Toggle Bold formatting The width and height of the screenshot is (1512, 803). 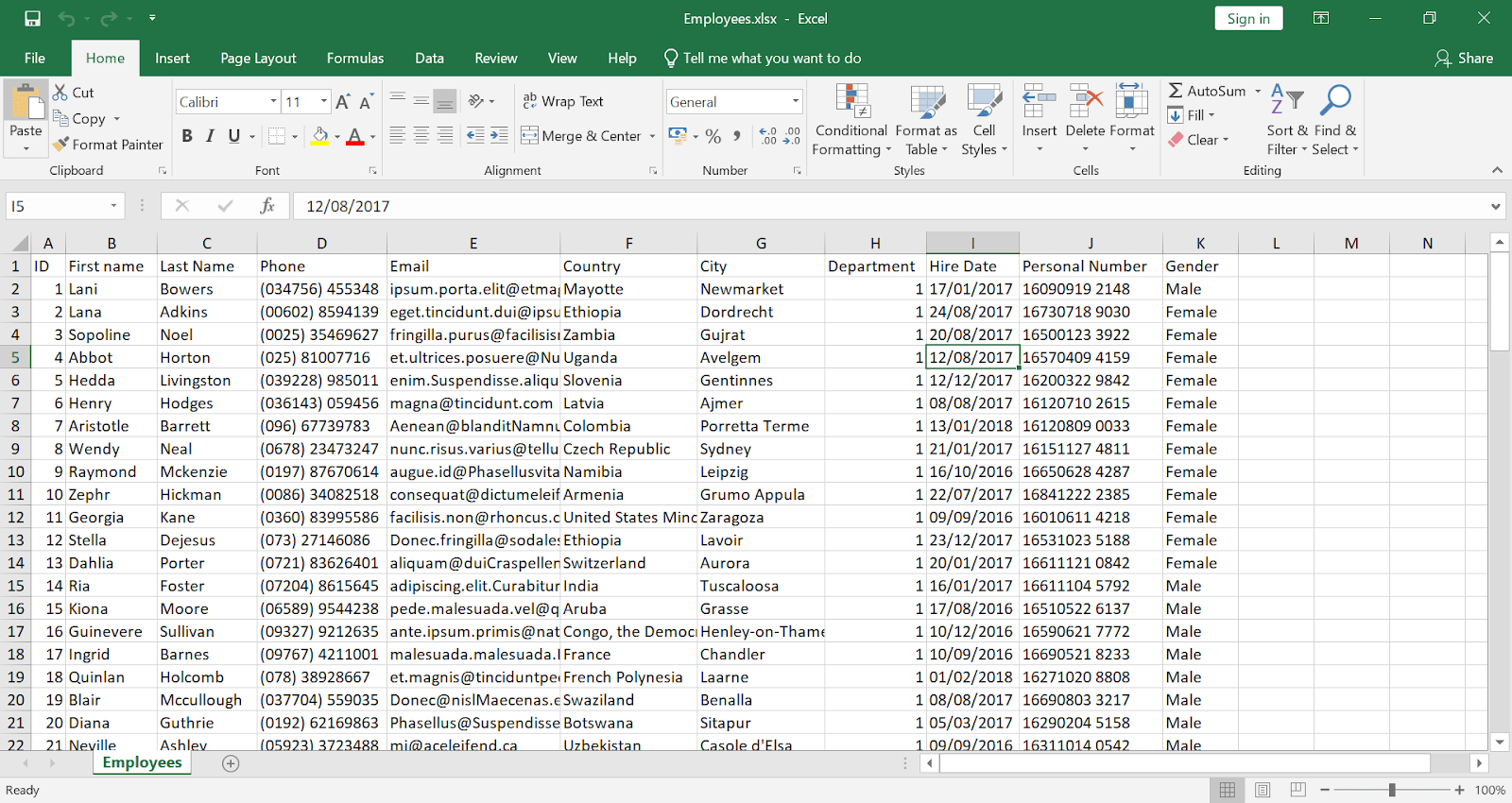tap(187, 136)
